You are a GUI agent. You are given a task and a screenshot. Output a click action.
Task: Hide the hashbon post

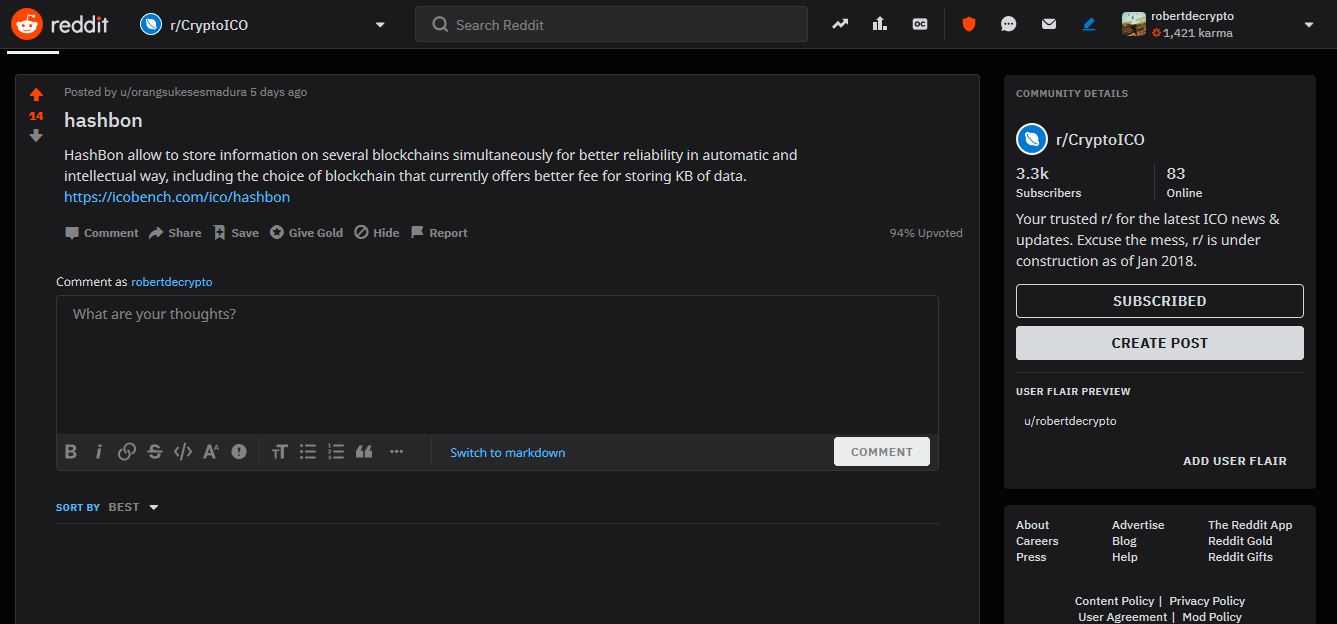[x=377, y=233]
